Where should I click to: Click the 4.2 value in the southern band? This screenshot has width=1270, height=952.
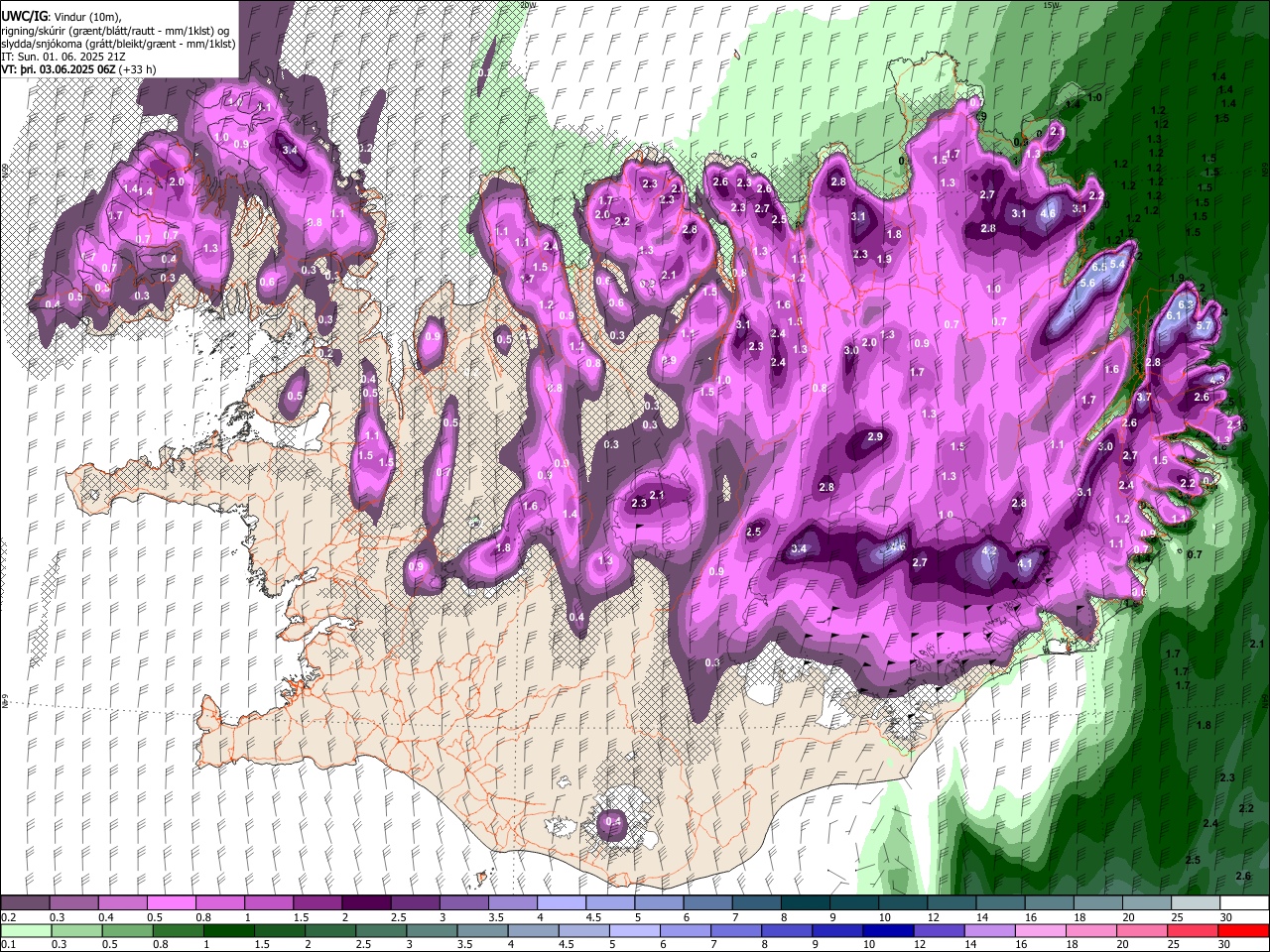[x=989, y=550]
